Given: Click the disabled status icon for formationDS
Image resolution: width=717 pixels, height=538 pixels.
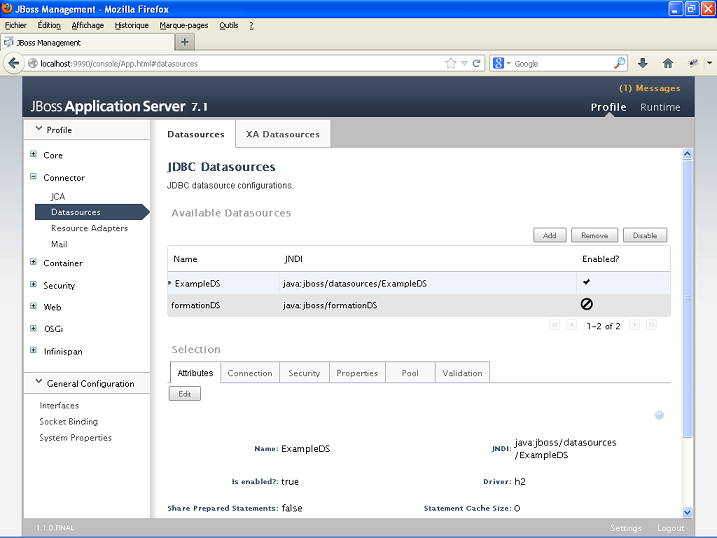Looking at the screenshot, I should (587, 305).
